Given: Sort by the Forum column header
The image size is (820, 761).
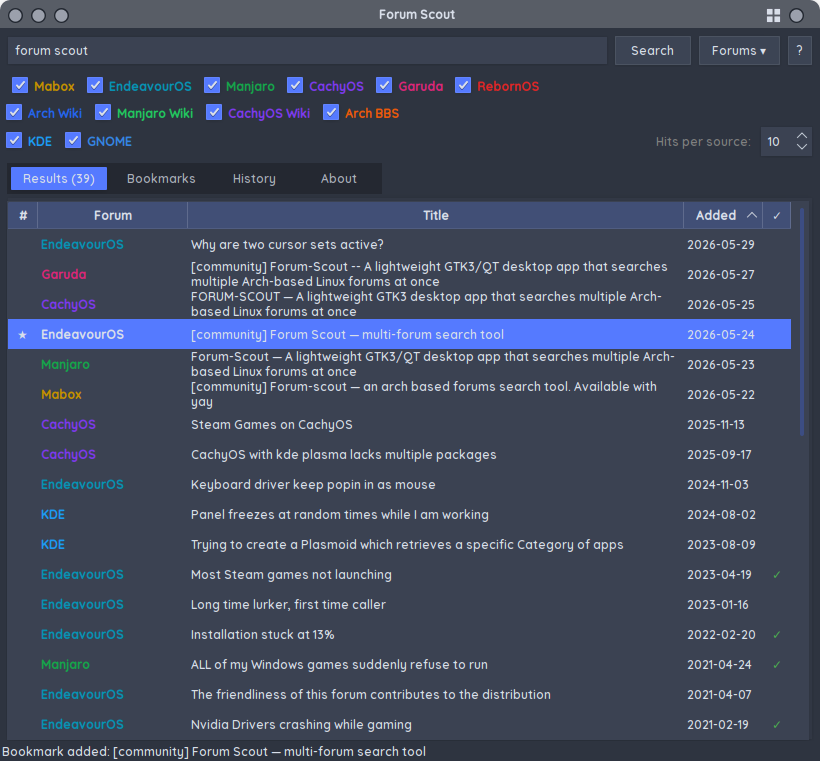Looking at the screenshot, I should pos(112,215).
